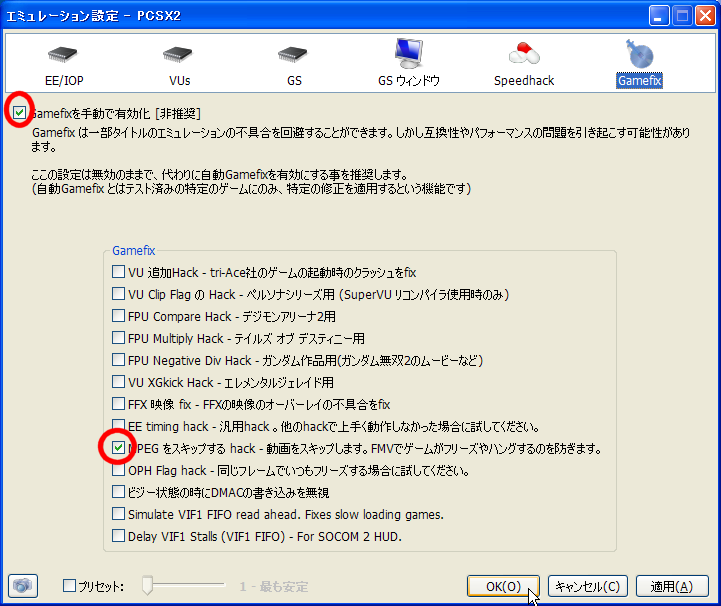Screen dimensions: 721x606
Task: Toggle Gamefixを手動で有効化 checkbox
Action: click(19, 112)
